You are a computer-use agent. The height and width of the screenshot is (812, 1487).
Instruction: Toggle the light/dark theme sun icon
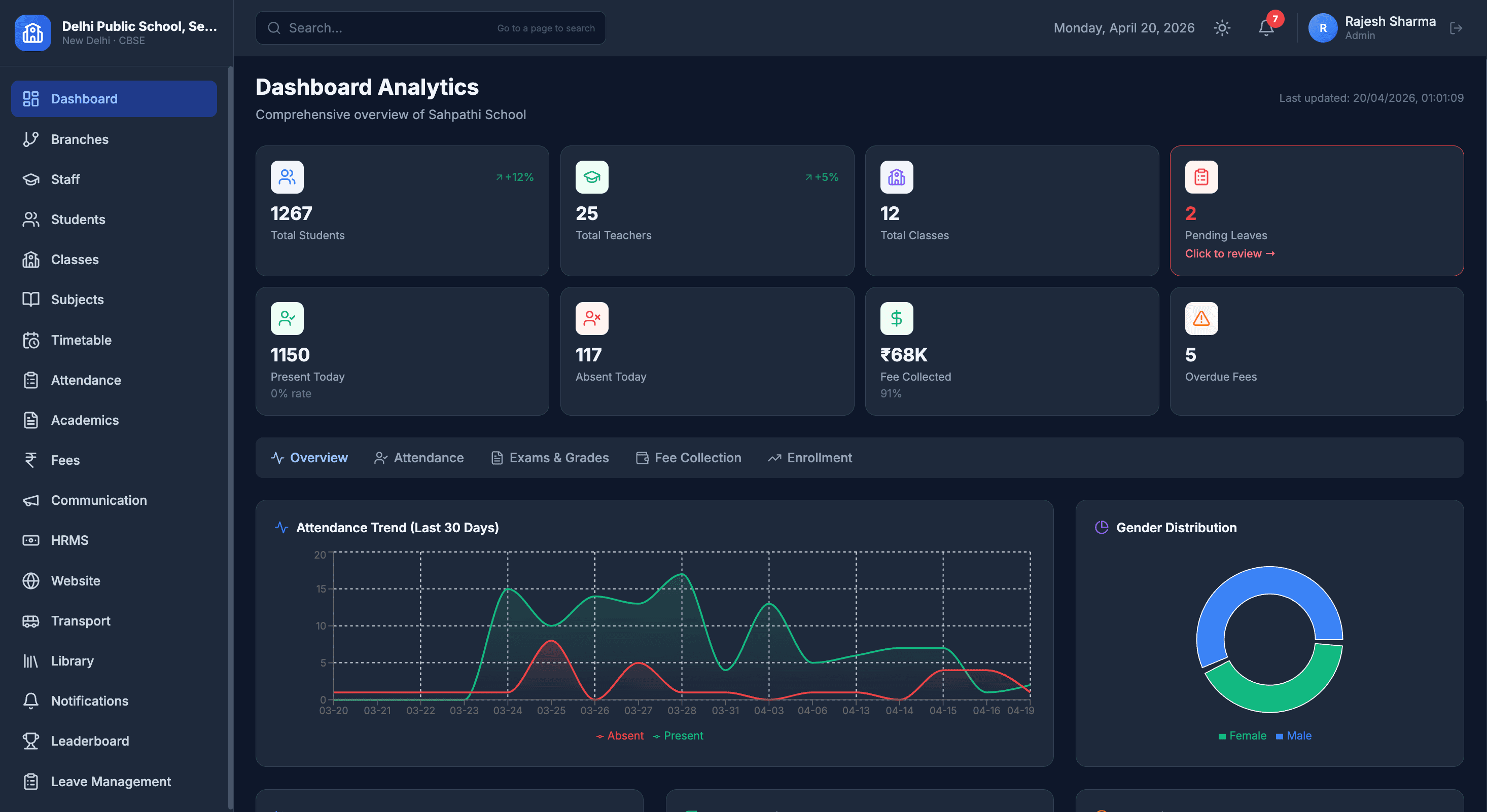pyautogui.click(x=1221, y=28)
